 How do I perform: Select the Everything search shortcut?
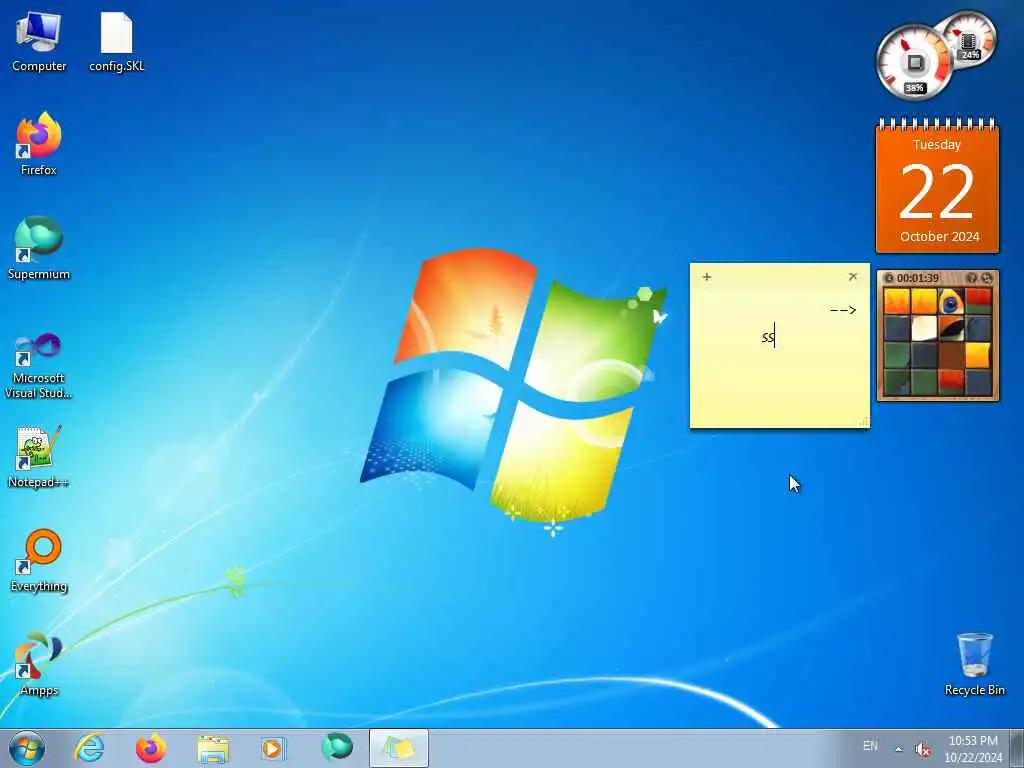39,560
